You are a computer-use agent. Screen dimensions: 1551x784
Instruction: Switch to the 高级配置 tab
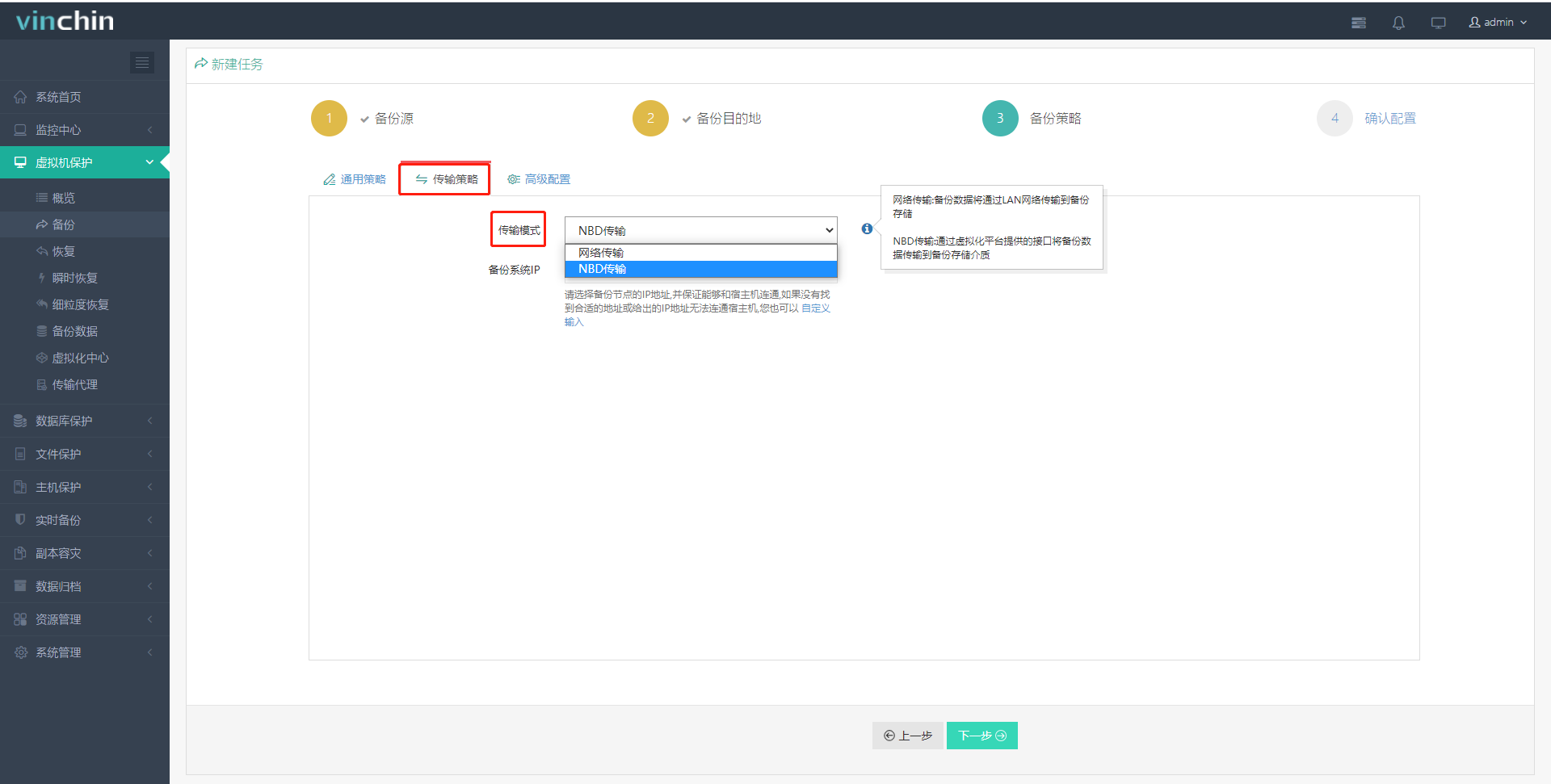[539, 179]
